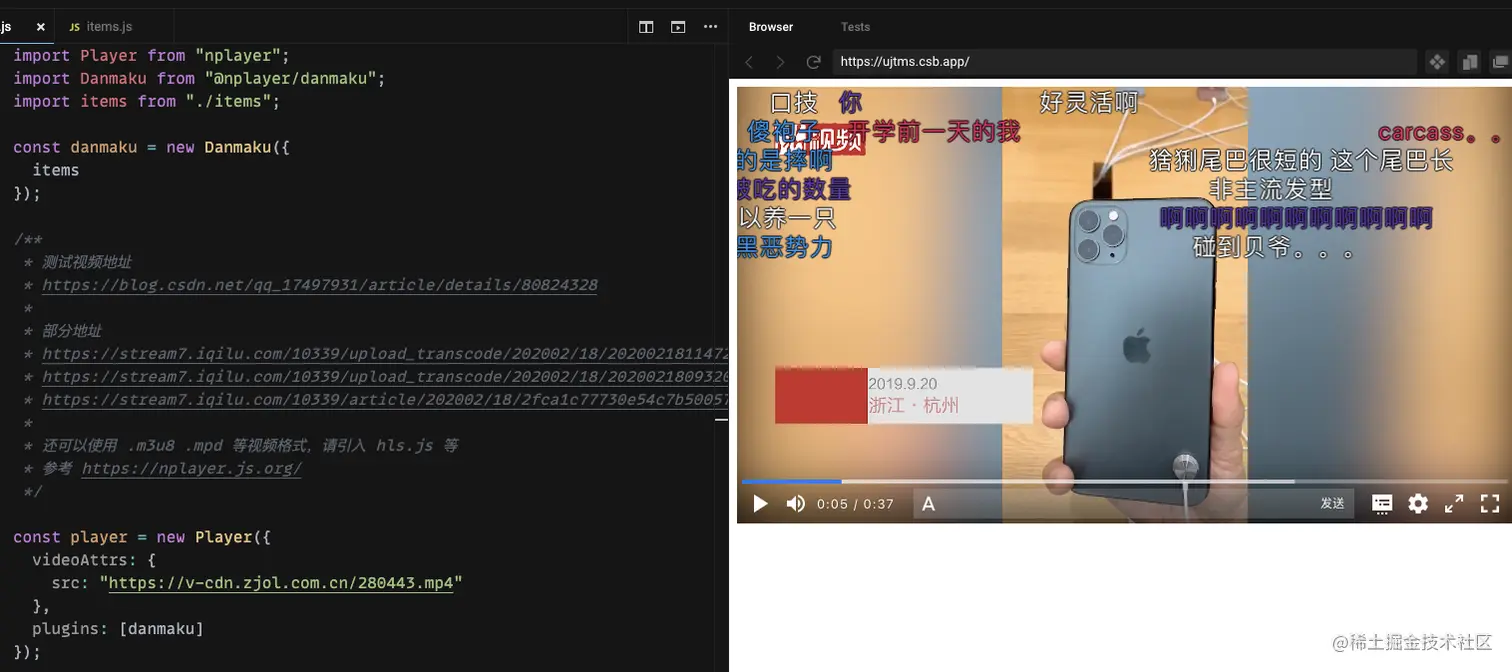Click the preview URL address bar
The image size is (1512, 672).
click(1125, 62)
